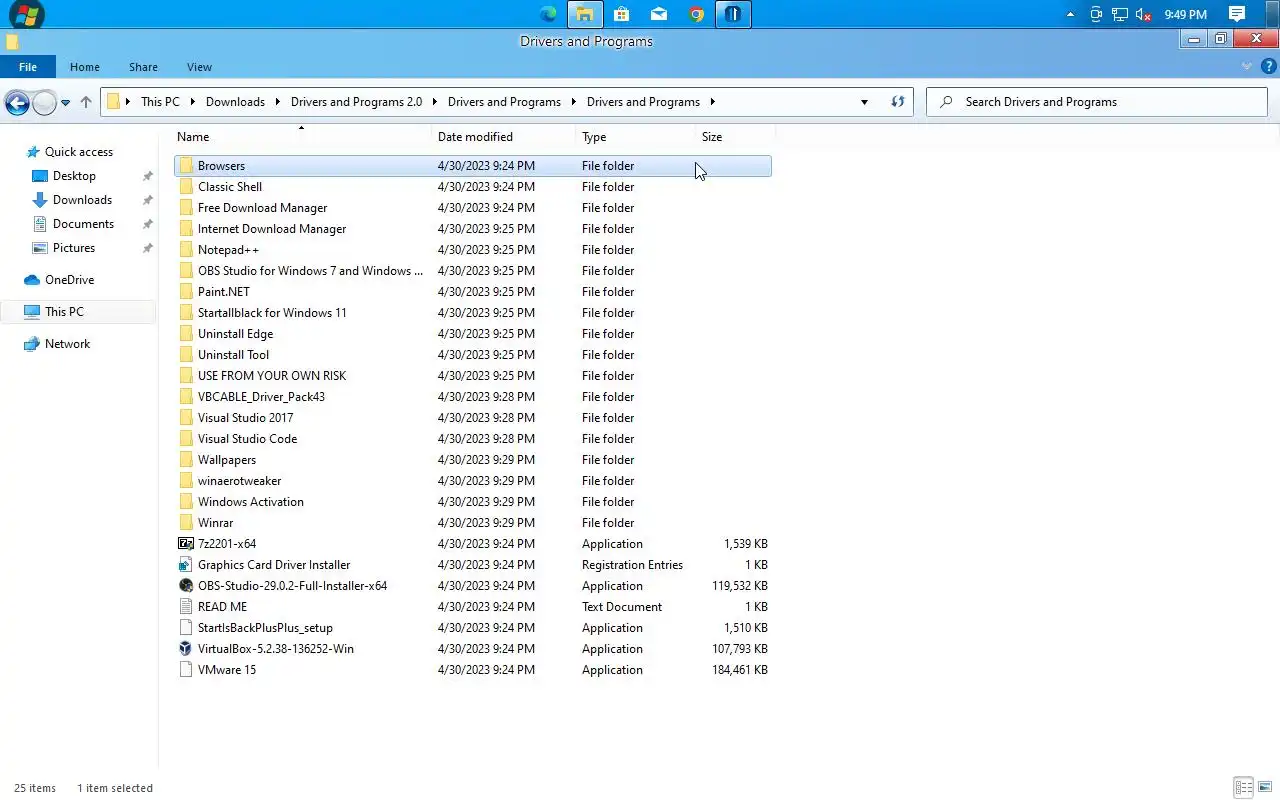Image resolution: width=1280 pixels, height=800 pixels.
Task: Select the Classic Shell folder icon
Action: pos(185,187)
